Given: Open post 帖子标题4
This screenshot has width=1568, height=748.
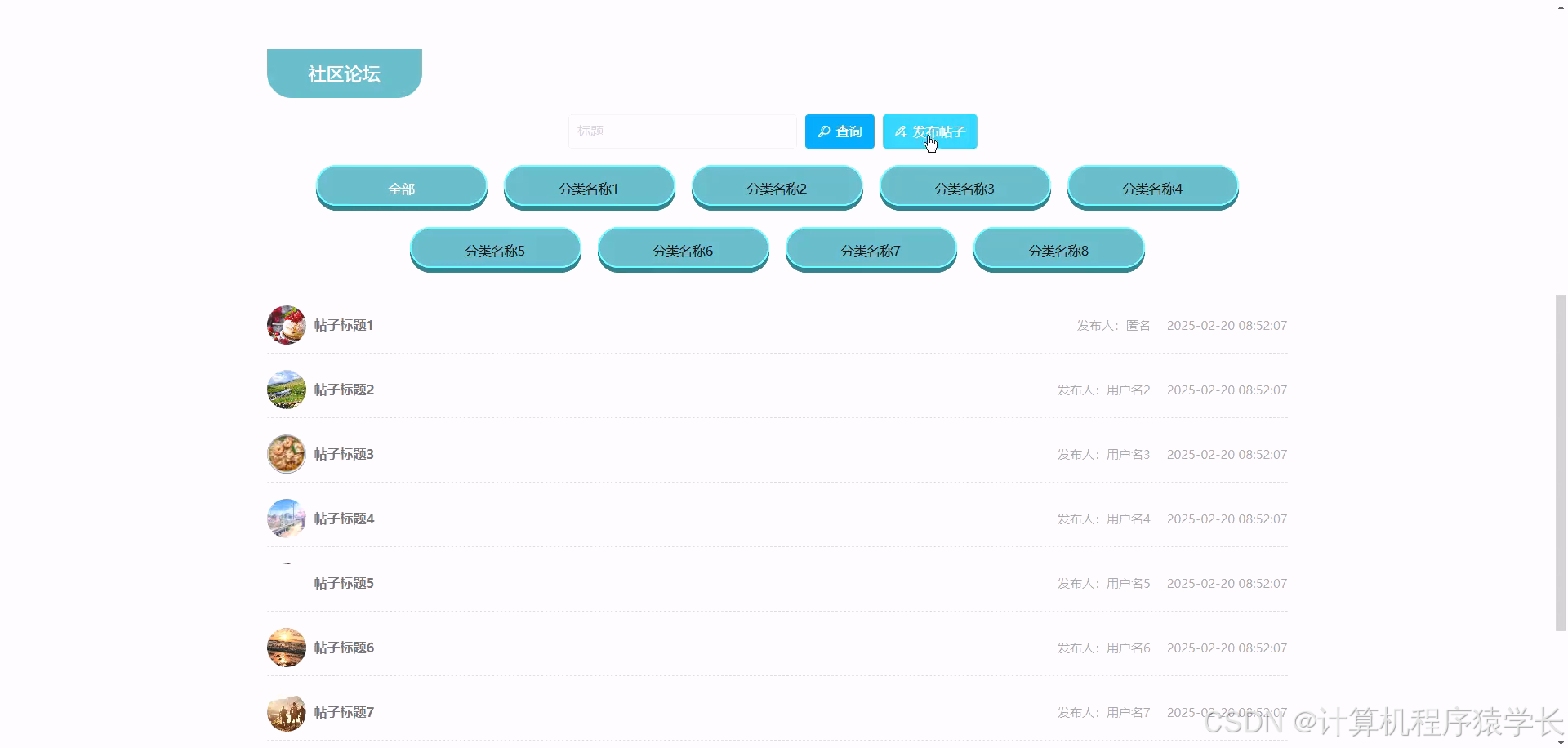Looking at the screenshot, I should [344, 519].
